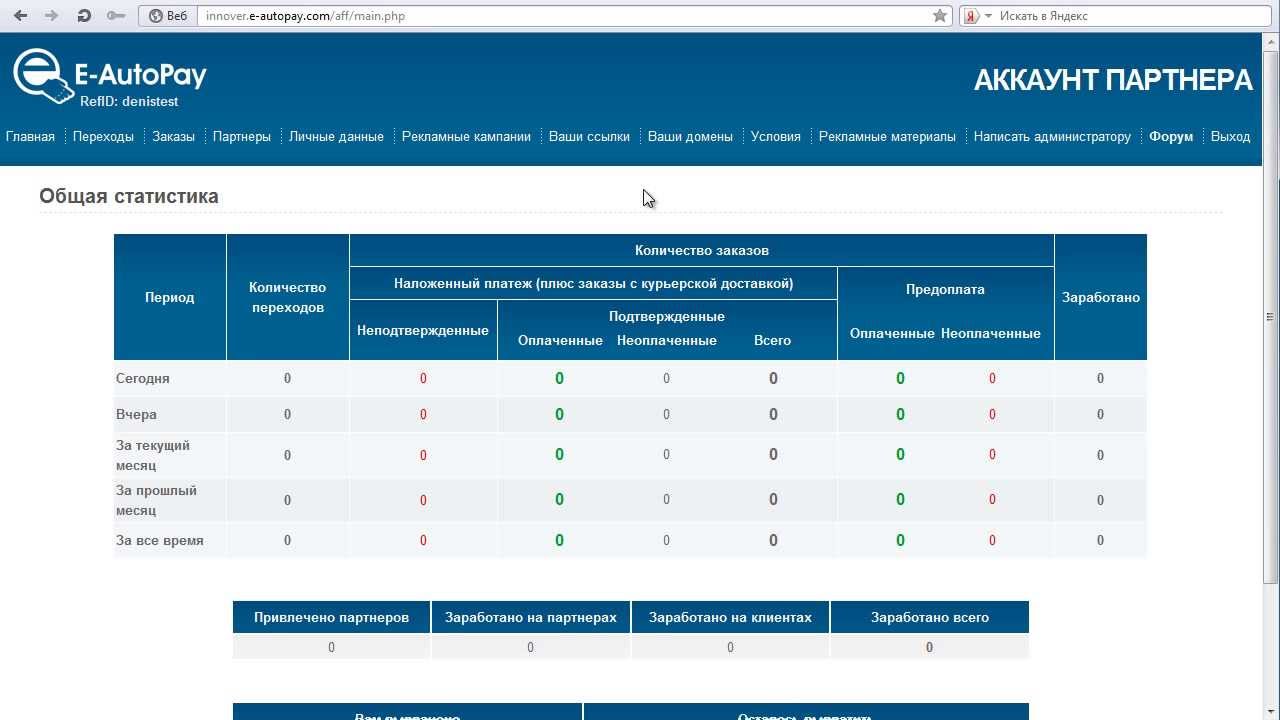Click the E-AutoPay logo
The height and width of the screenshot is (720, 1280).
[109, 76]
